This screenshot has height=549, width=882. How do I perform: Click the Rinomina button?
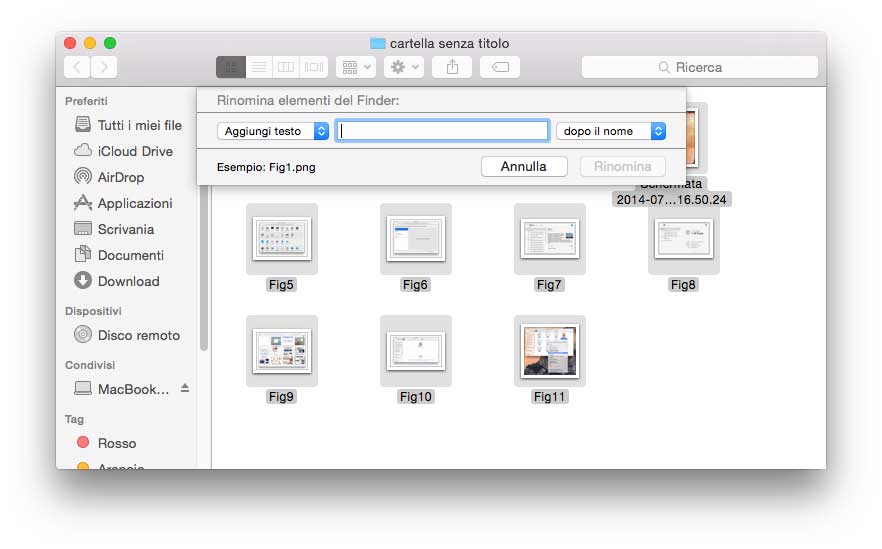pyautogui.click(x=623, y=166)
